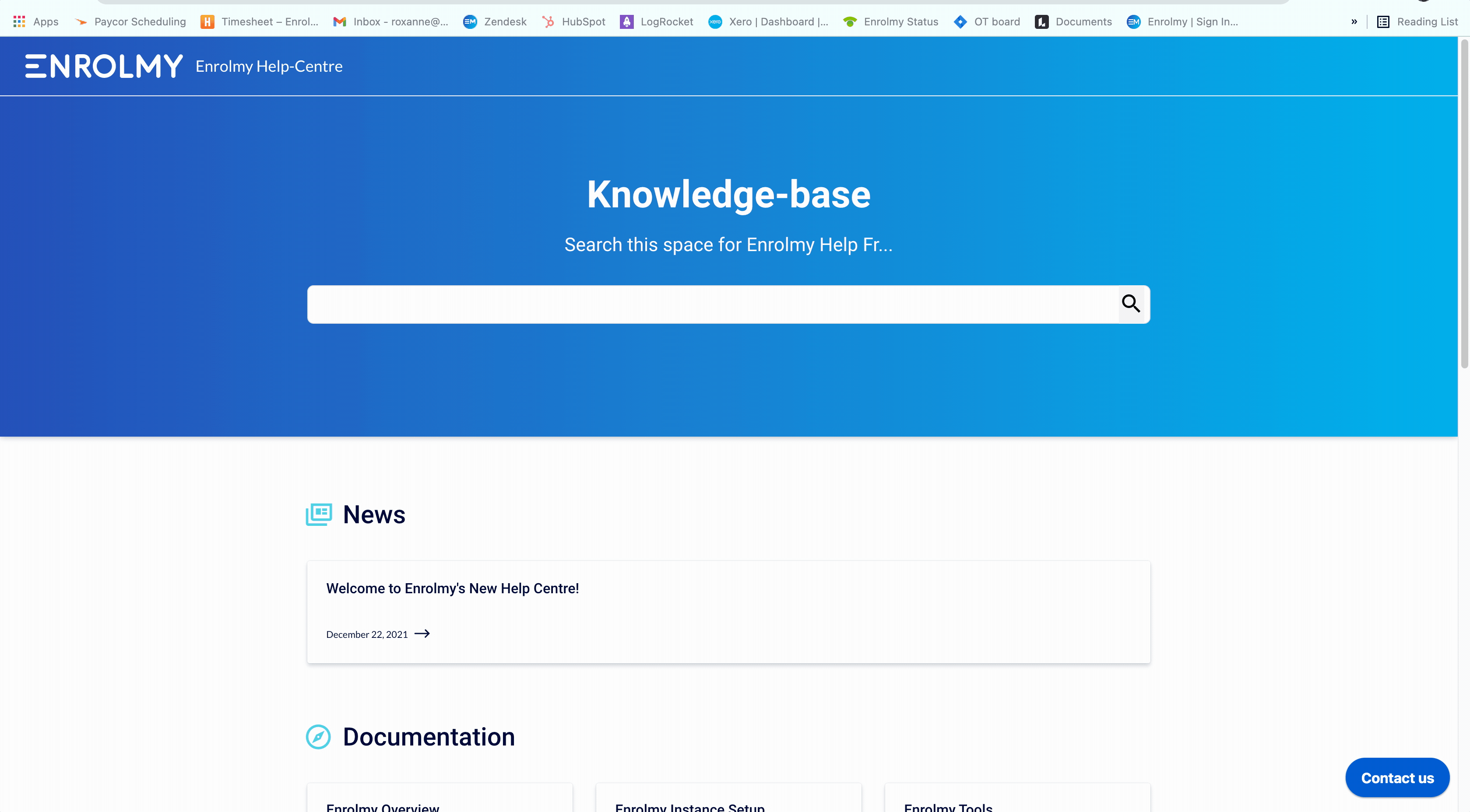1470x812 pixels.
Task: Click the Documentation heading text
Action: coord(429,737)
